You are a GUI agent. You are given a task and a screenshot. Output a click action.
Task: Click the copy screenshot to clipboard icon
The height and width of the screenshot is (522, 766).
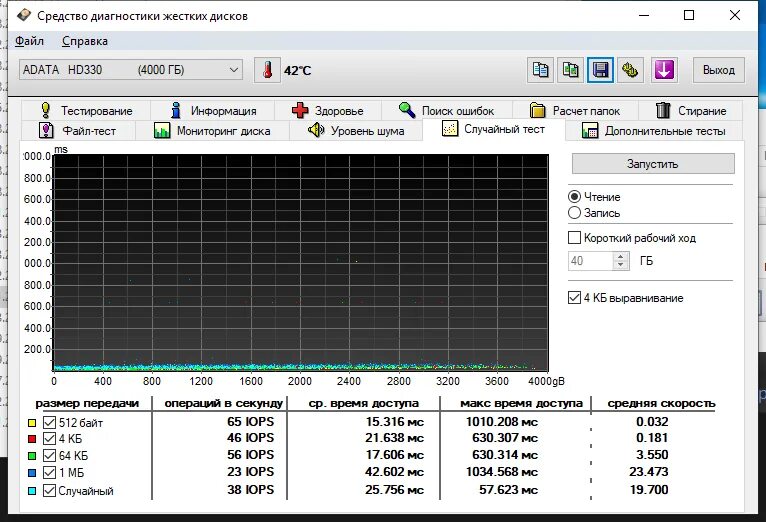pyautogui.click(x=571, y=70)
